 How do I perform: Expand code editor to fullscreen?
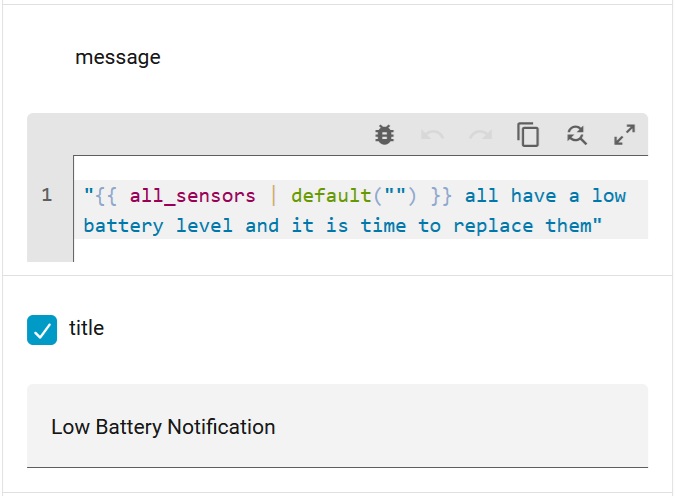[x=624, y=135]
